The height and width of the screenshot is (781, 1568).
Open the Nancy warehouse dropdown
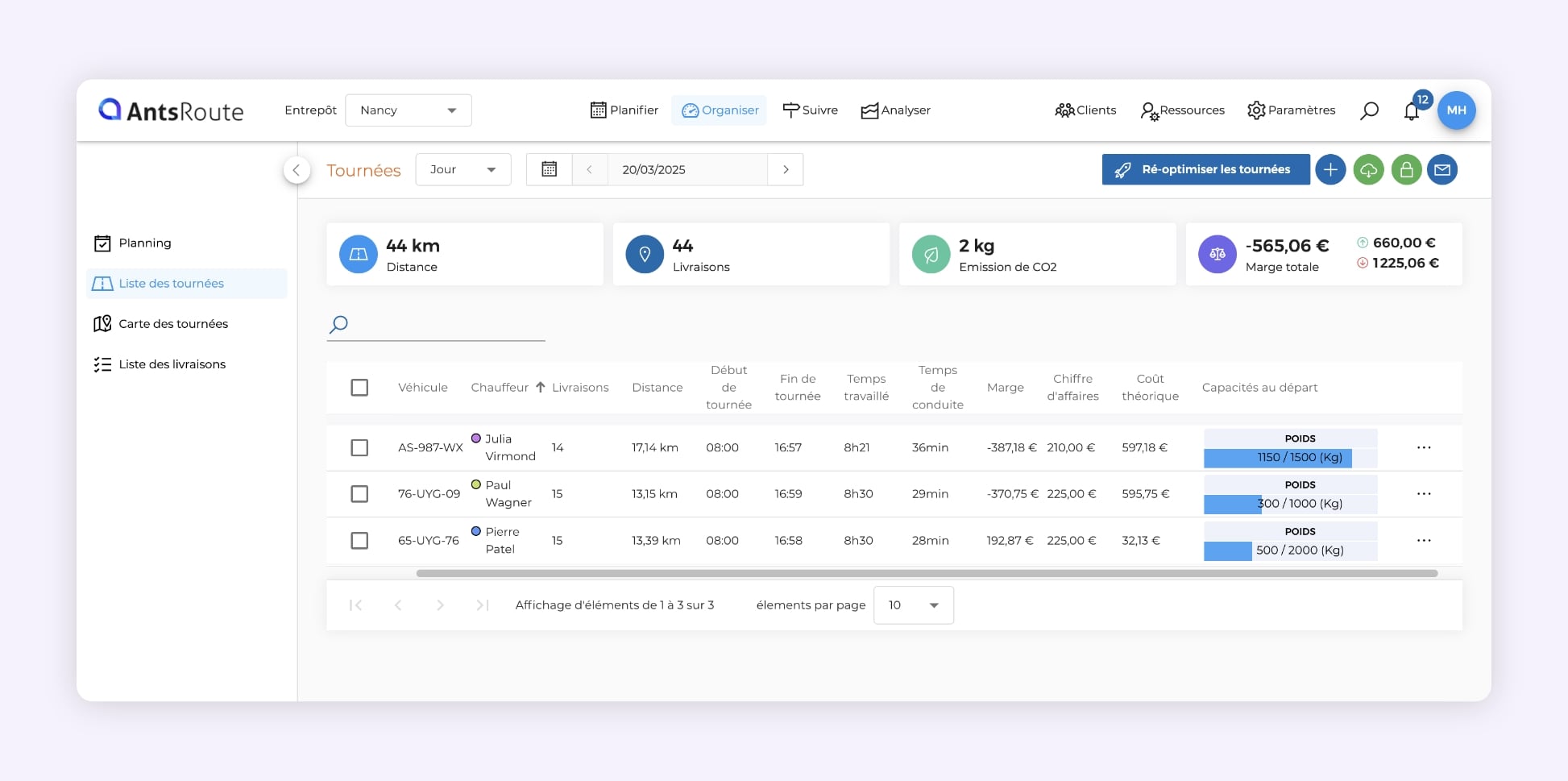(x=408, y=110)
